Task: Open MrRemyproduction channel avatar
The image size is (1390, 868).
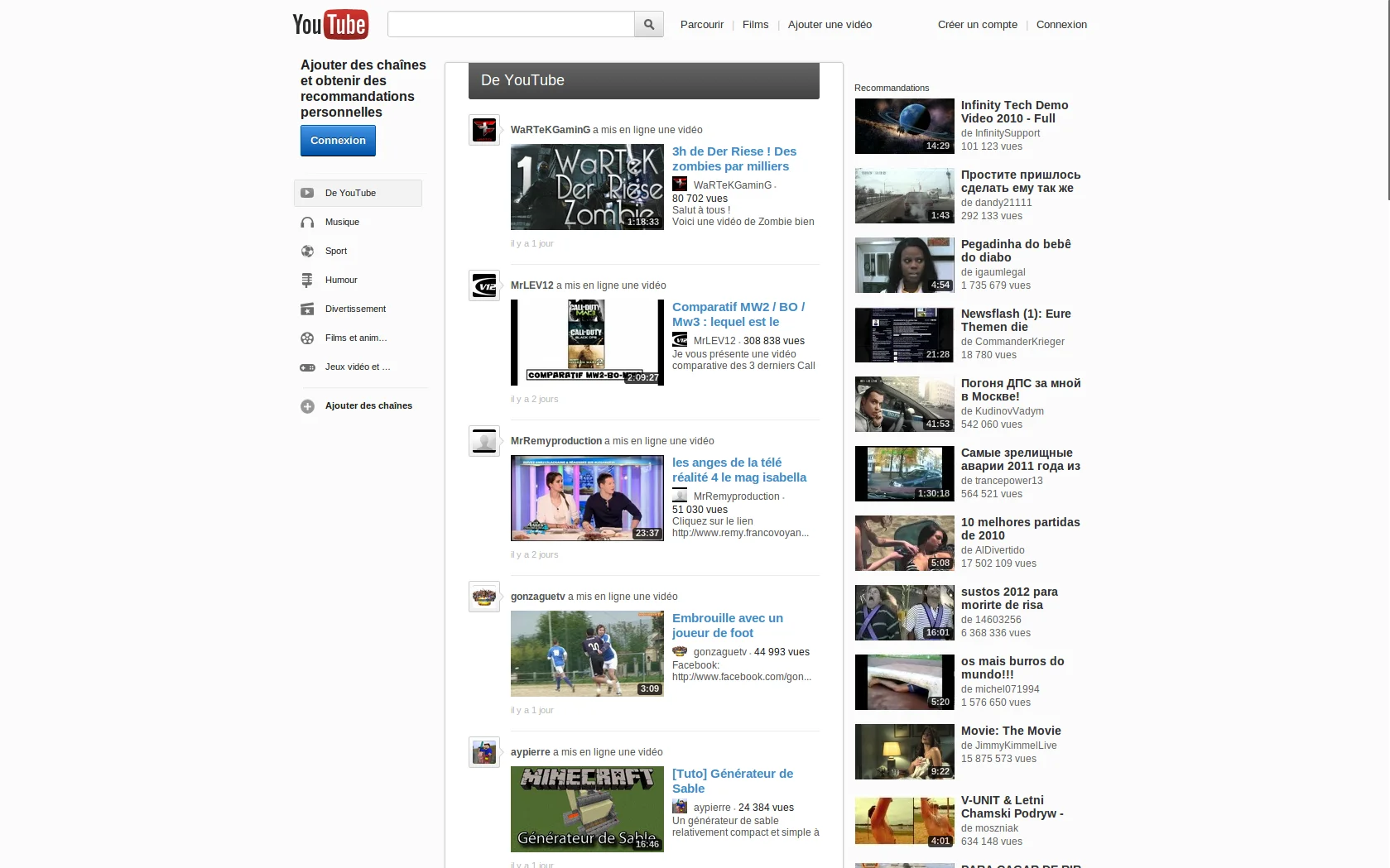Action: coord(484,441)
